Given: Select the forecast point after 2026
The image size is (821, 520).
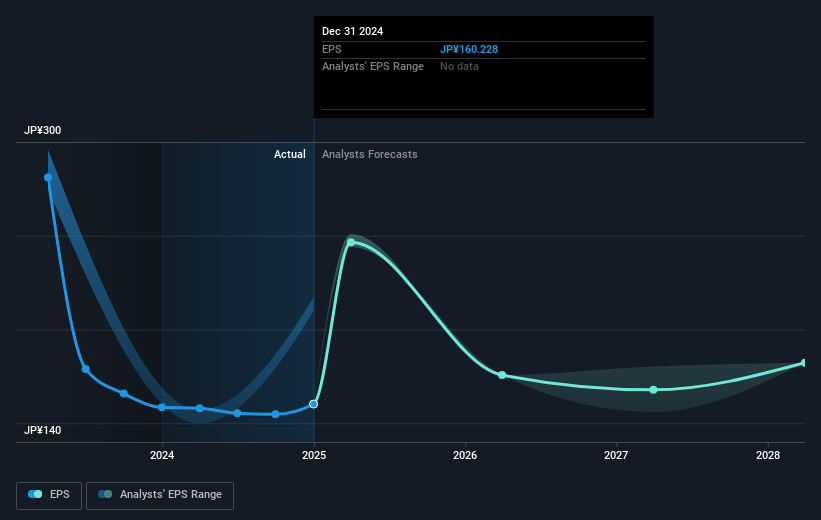Looking at the screenshot, I should (502, 375).
